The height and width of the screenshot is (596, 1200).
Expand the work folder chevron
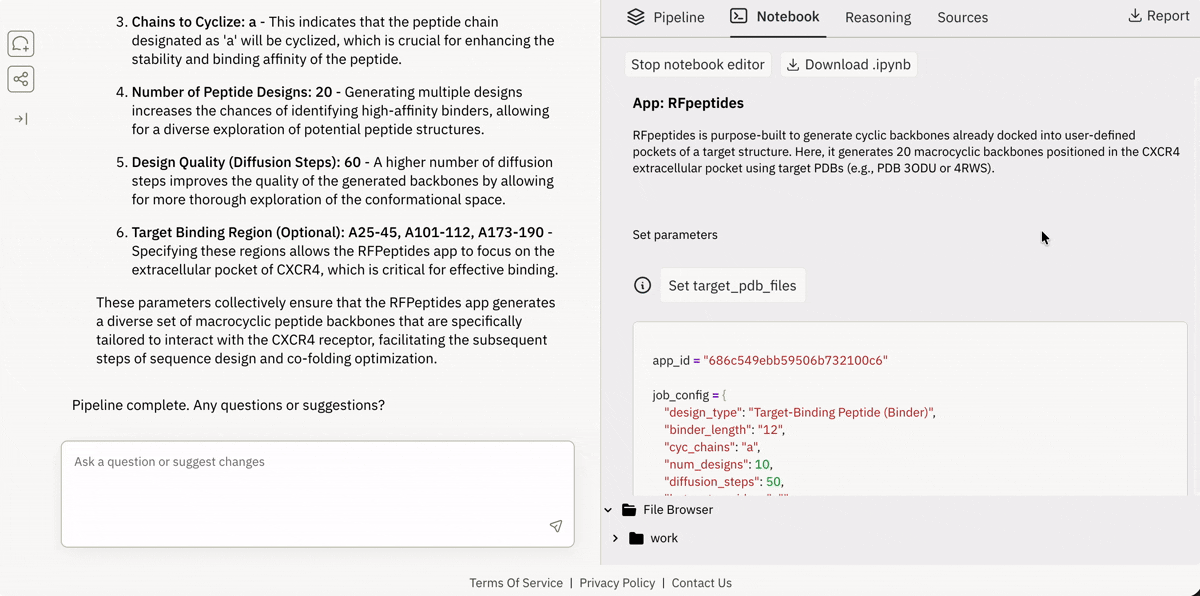615,538
